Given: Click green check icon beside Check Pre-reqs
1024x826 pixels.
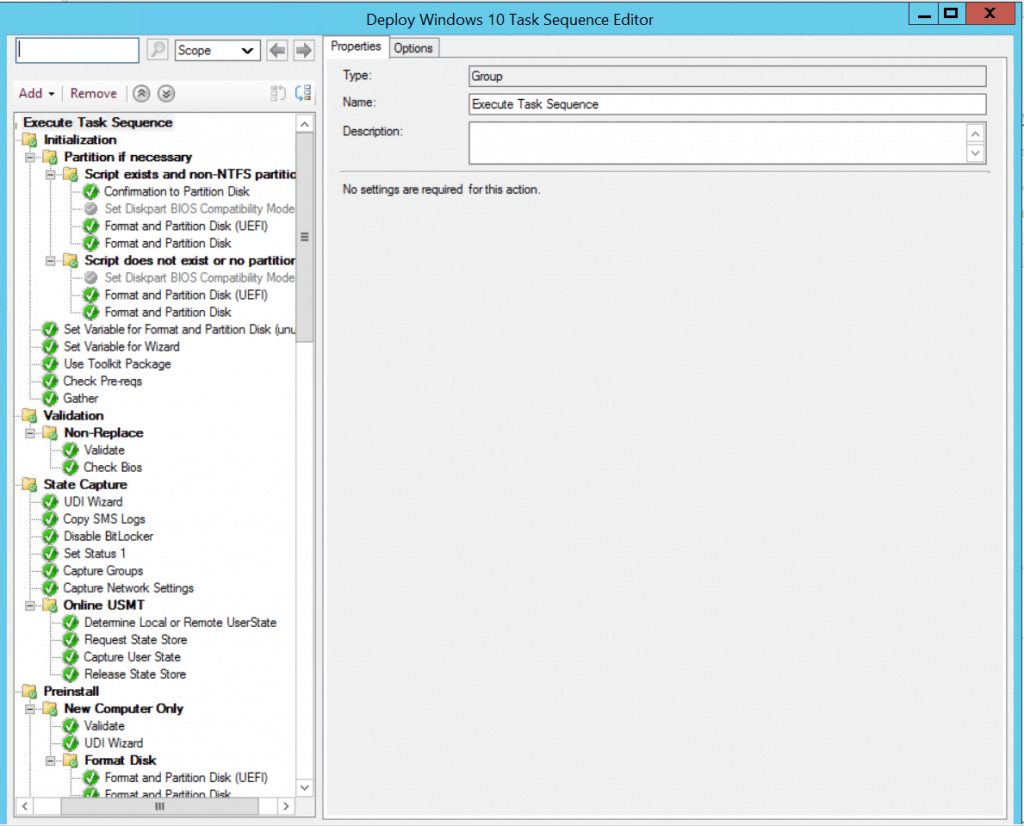Looking at the screenshot, I should [x=50, y=381].
